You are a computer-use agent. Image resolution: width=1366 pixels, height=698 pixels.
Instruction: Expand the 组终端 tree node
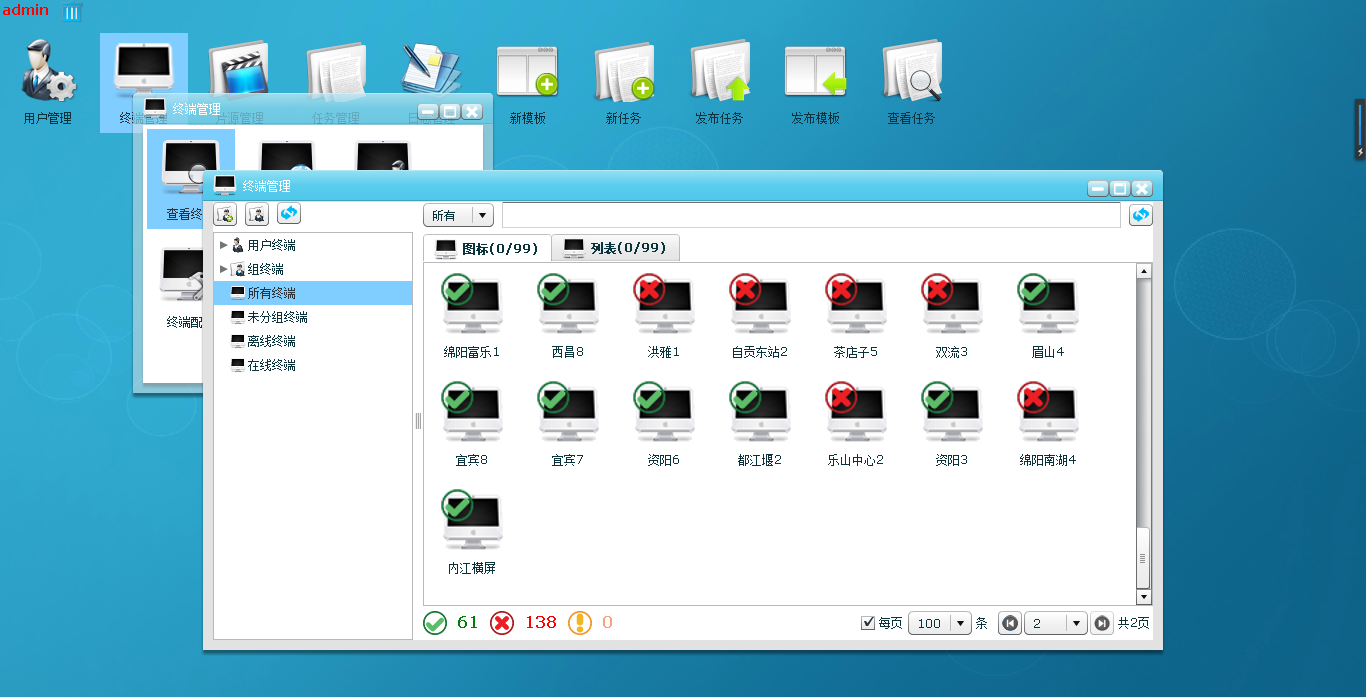pos(223,269)
